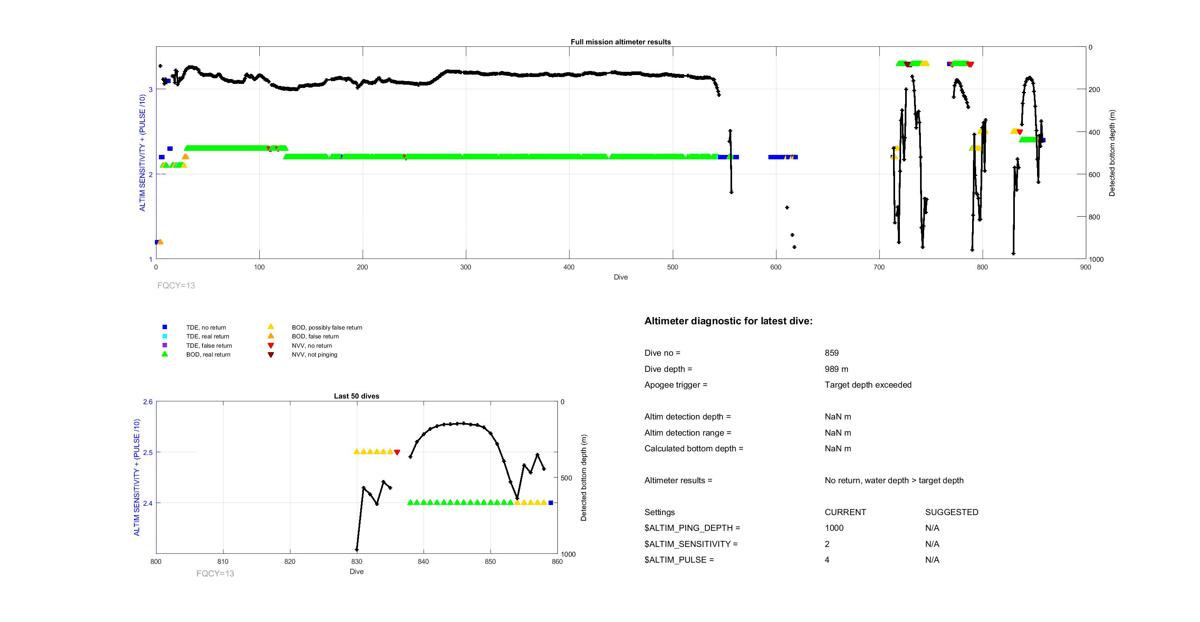Click the 'Altim detection range =' label
1200x622 pixels.
click(x=688, y=433)
